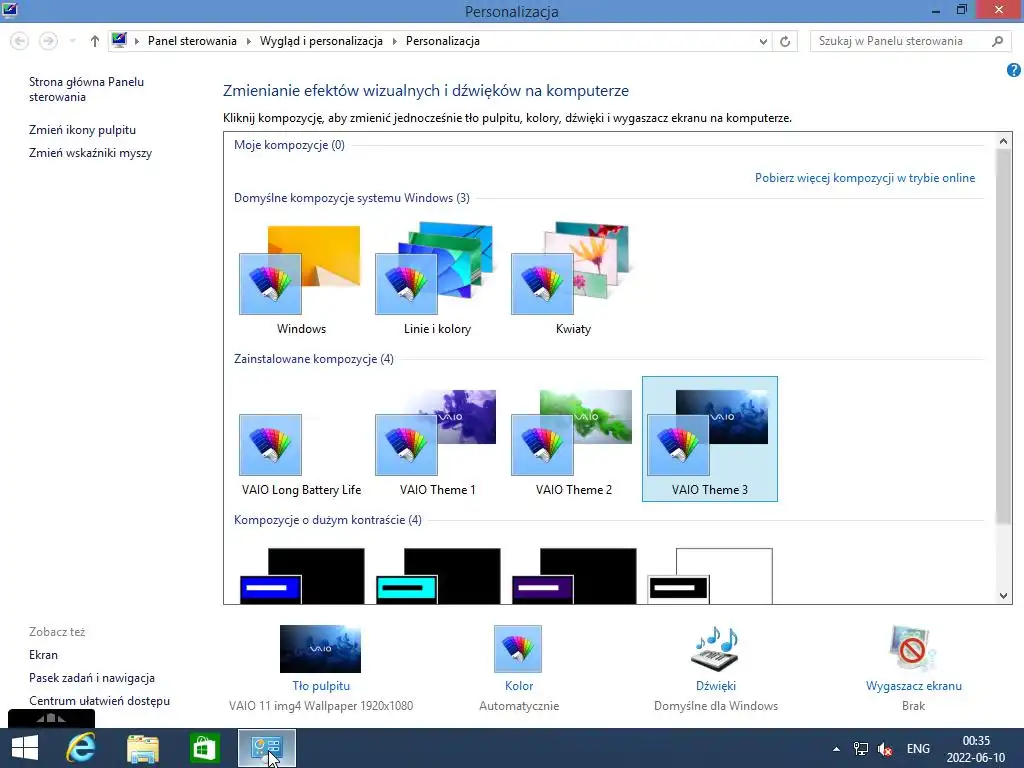This screenshot has height=768, width=1024.
Task: Select the high contrast theme with blue swatch
Action: (302, 576)
